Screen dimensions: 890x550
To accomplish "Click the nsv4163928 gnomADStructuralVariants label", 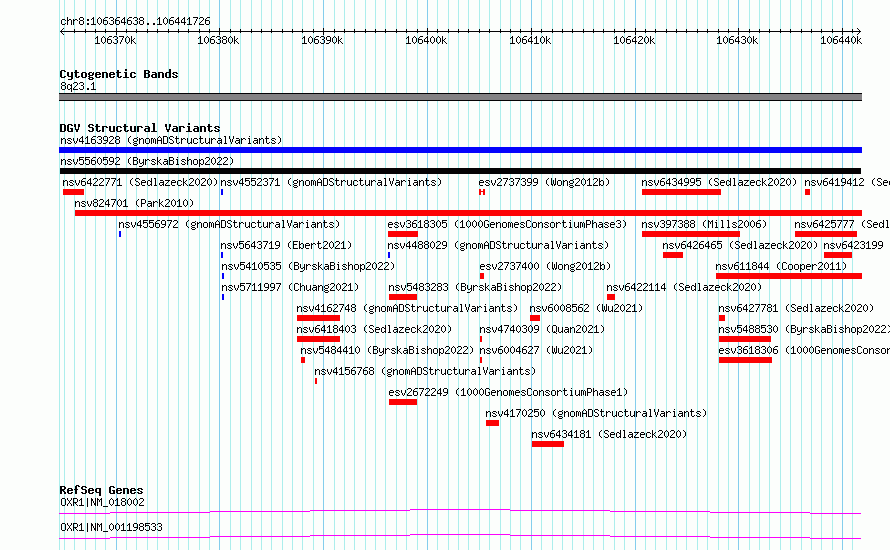I will point(171,140).
